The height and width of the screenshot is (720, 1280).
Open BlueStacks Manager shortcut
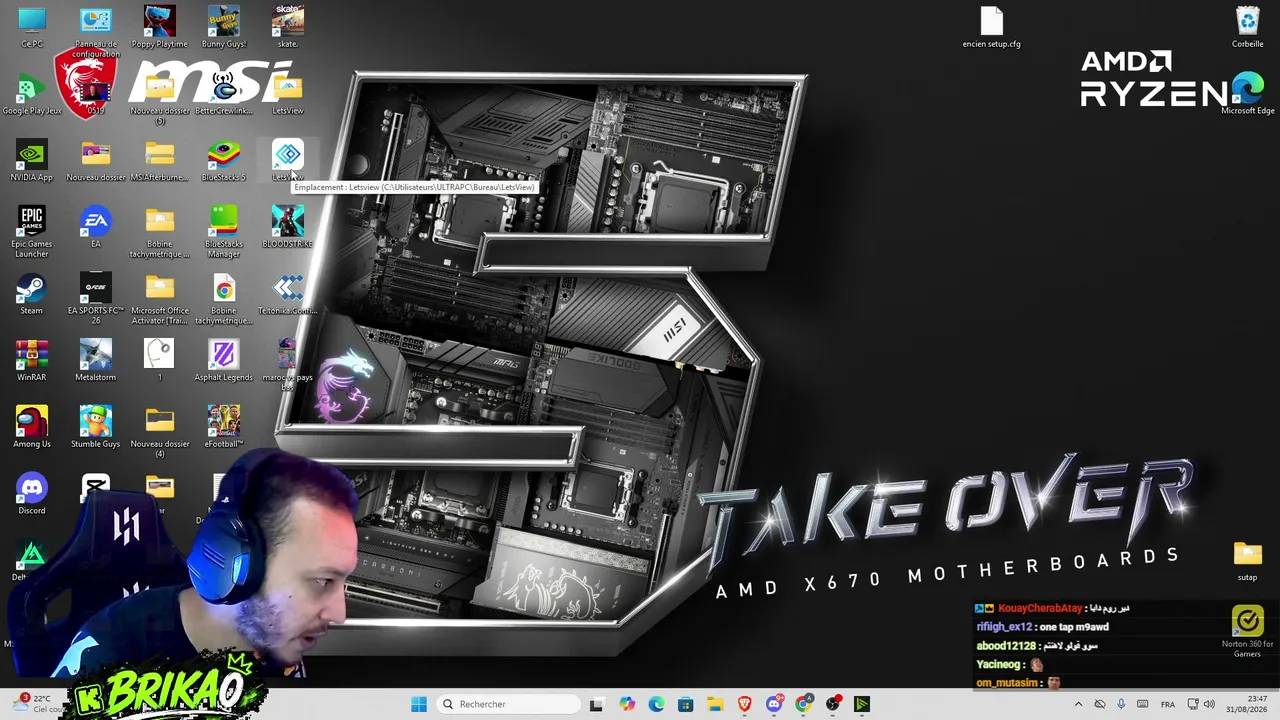(224, 232)
